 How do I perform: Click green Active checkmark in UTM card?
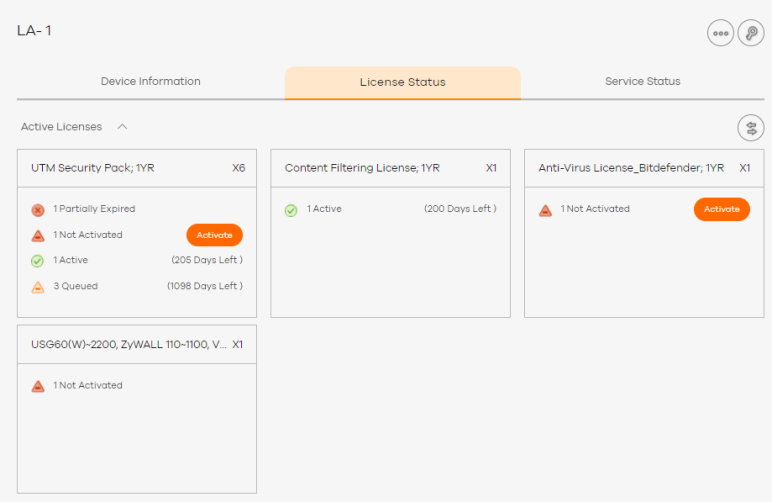[38, 261]
